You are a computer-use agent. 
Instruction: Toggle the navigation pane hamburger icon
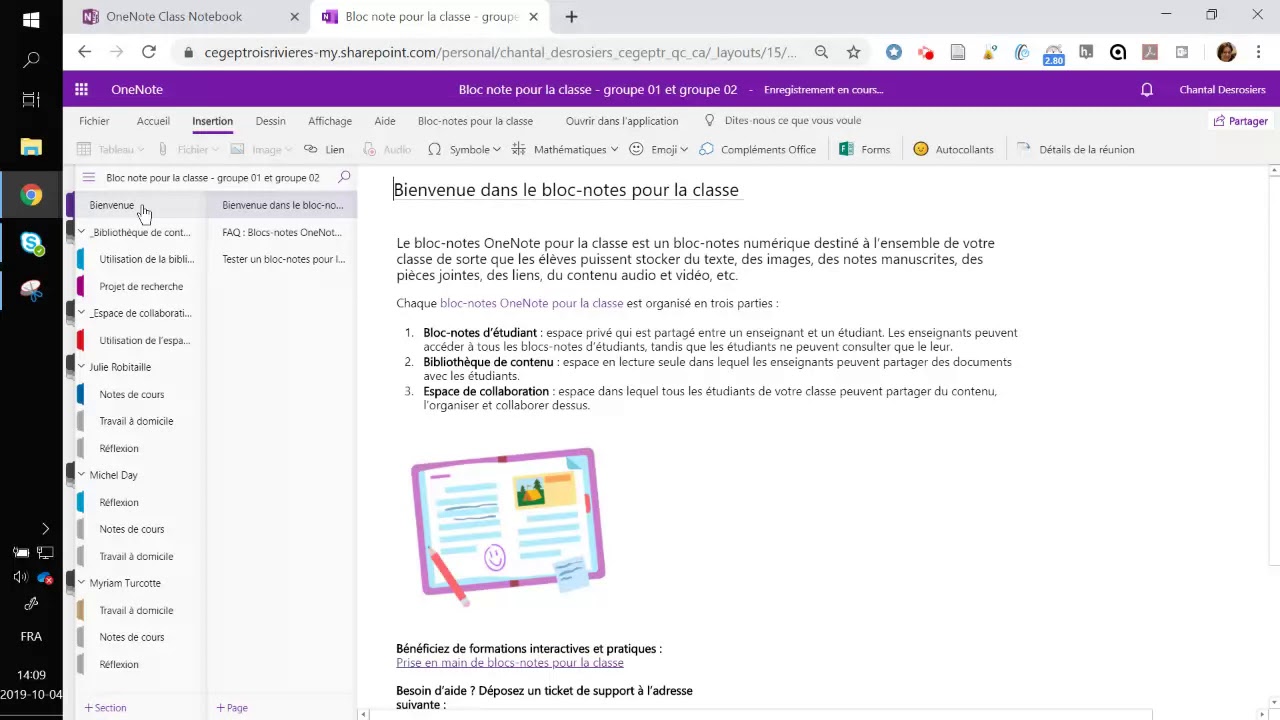click(x=88, y=177)
